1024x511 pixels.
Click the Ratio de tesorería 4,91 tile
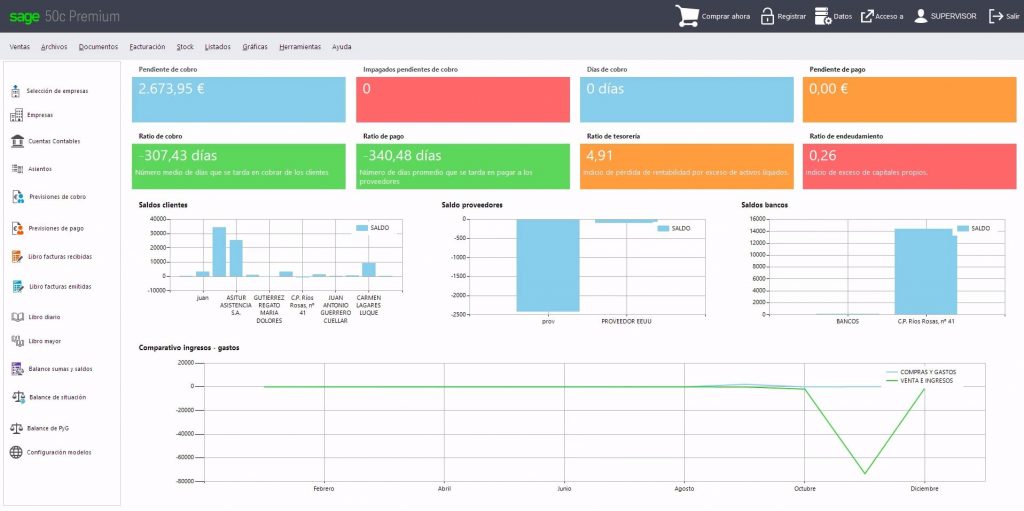(x=686, y=167)
